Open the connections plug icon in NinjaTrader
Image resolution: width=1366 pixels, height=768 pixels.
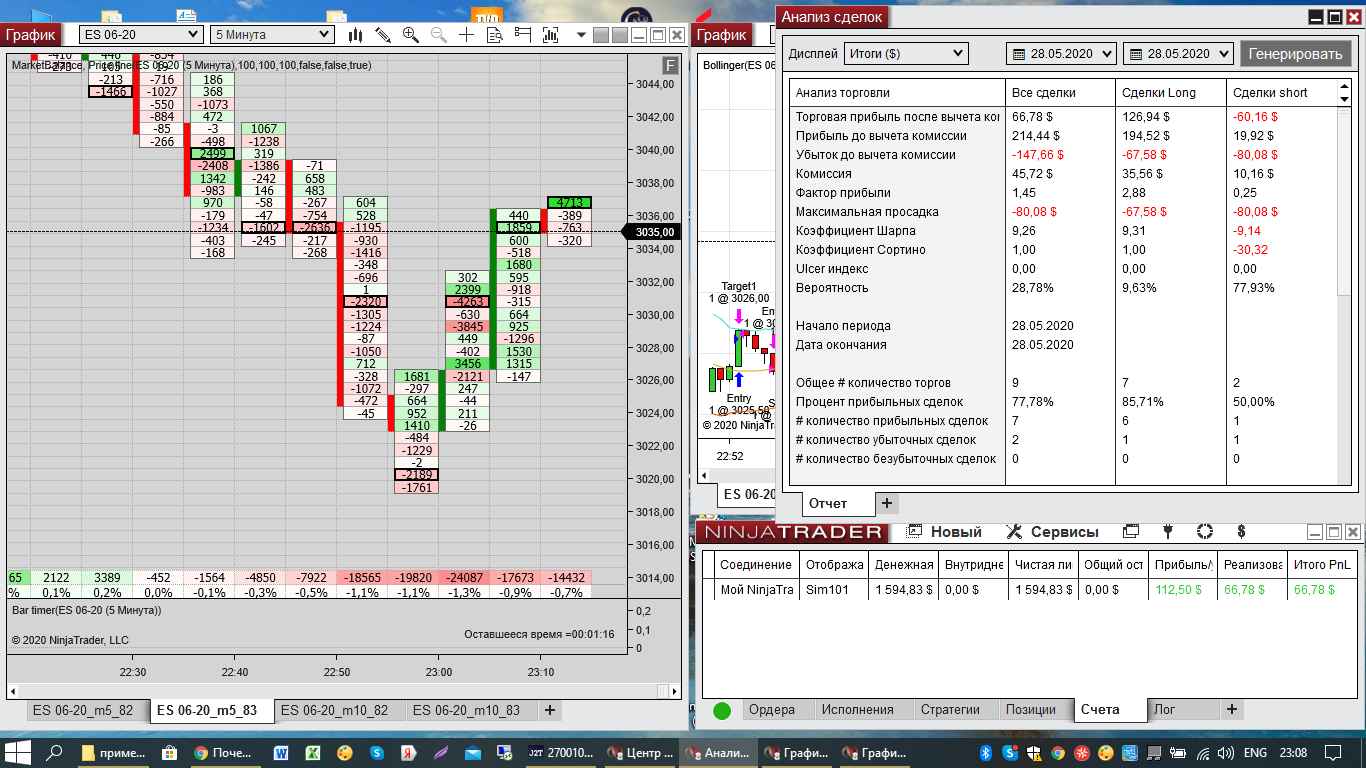(1168, 532)
